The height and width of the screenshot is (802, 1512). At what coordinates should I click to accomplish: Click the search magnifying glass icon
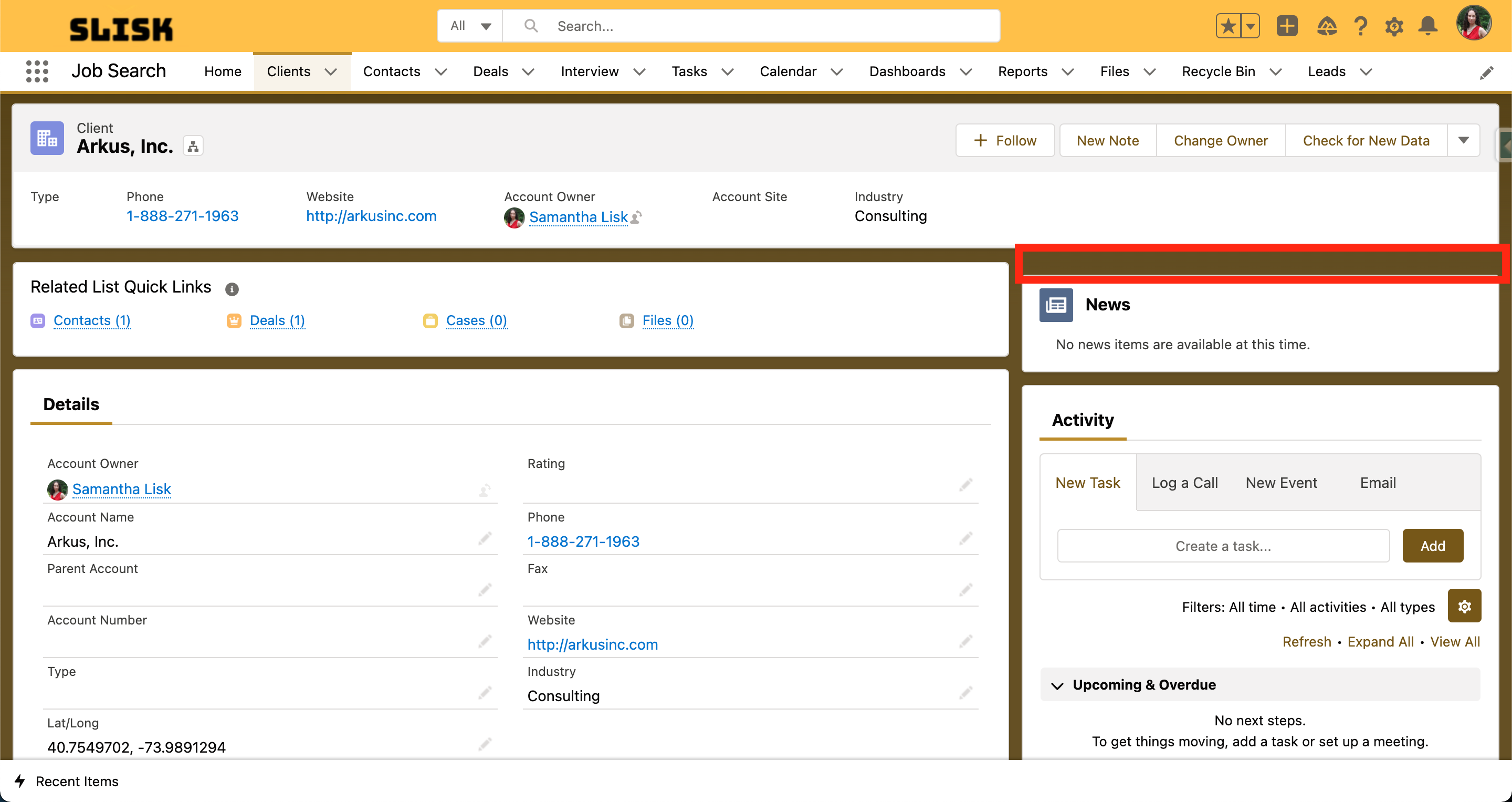coord(531,25)
